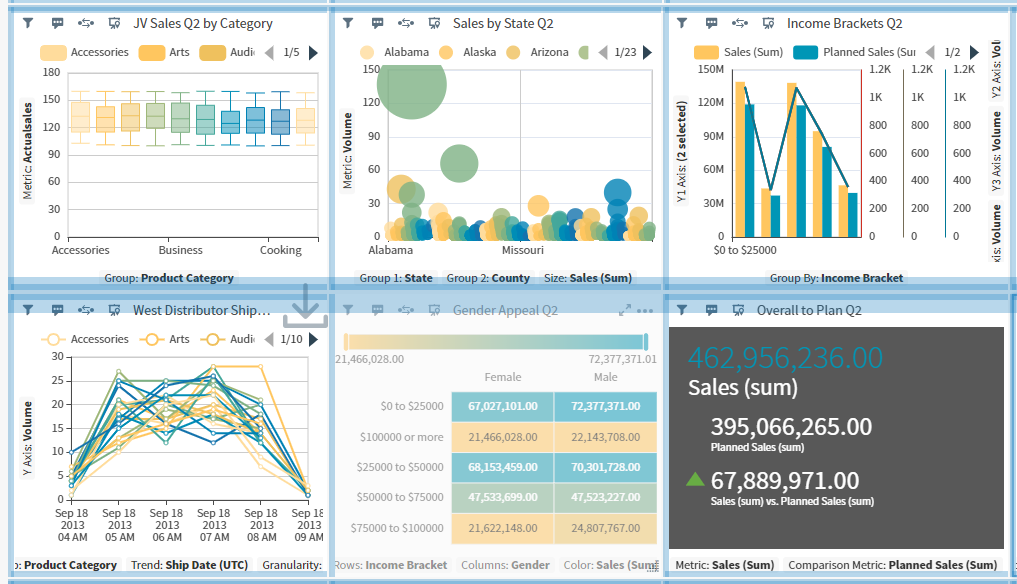Click the swap icon on Income Brackets Q2

(739, 23)
